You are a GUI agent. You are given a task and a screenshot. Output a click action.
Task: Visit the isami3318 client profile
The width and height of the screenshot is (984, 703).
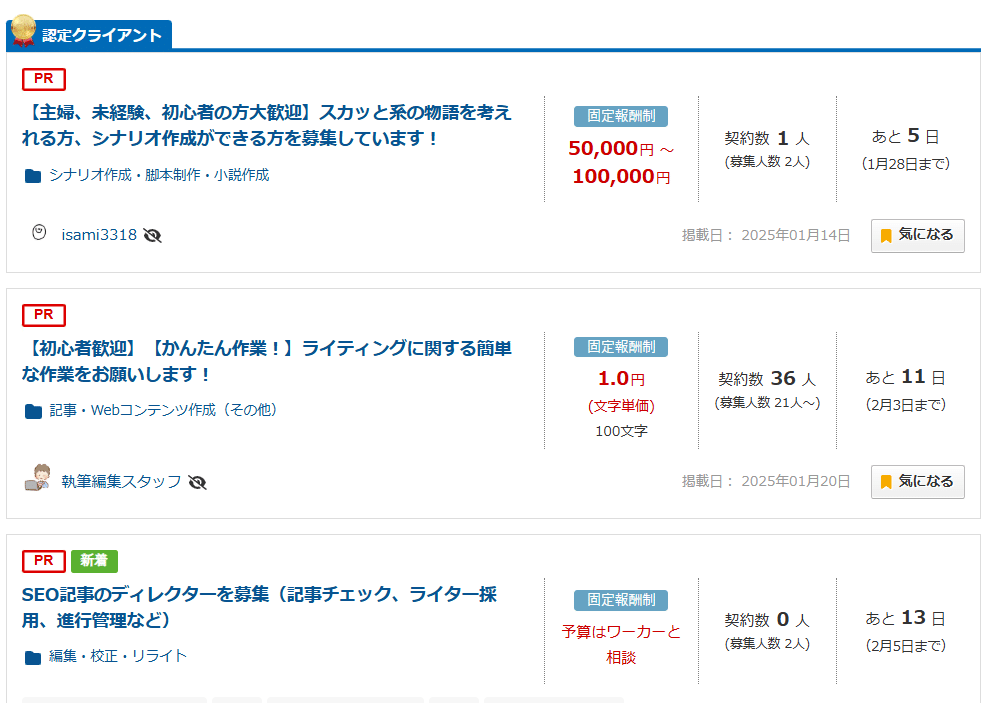tap(99, 235)
